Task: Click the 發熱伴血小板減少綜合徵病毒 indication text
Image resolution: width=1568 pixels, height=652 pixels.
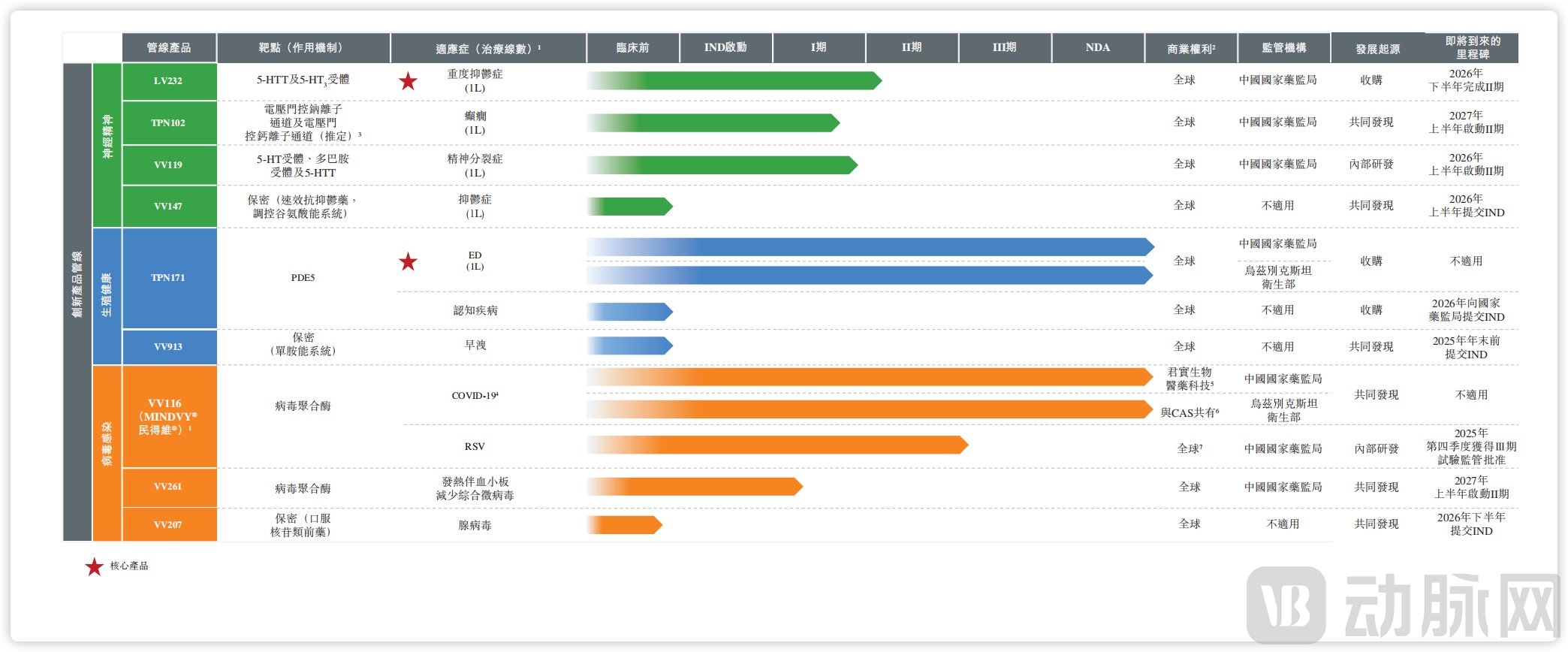Action: [x=475, y=488]
